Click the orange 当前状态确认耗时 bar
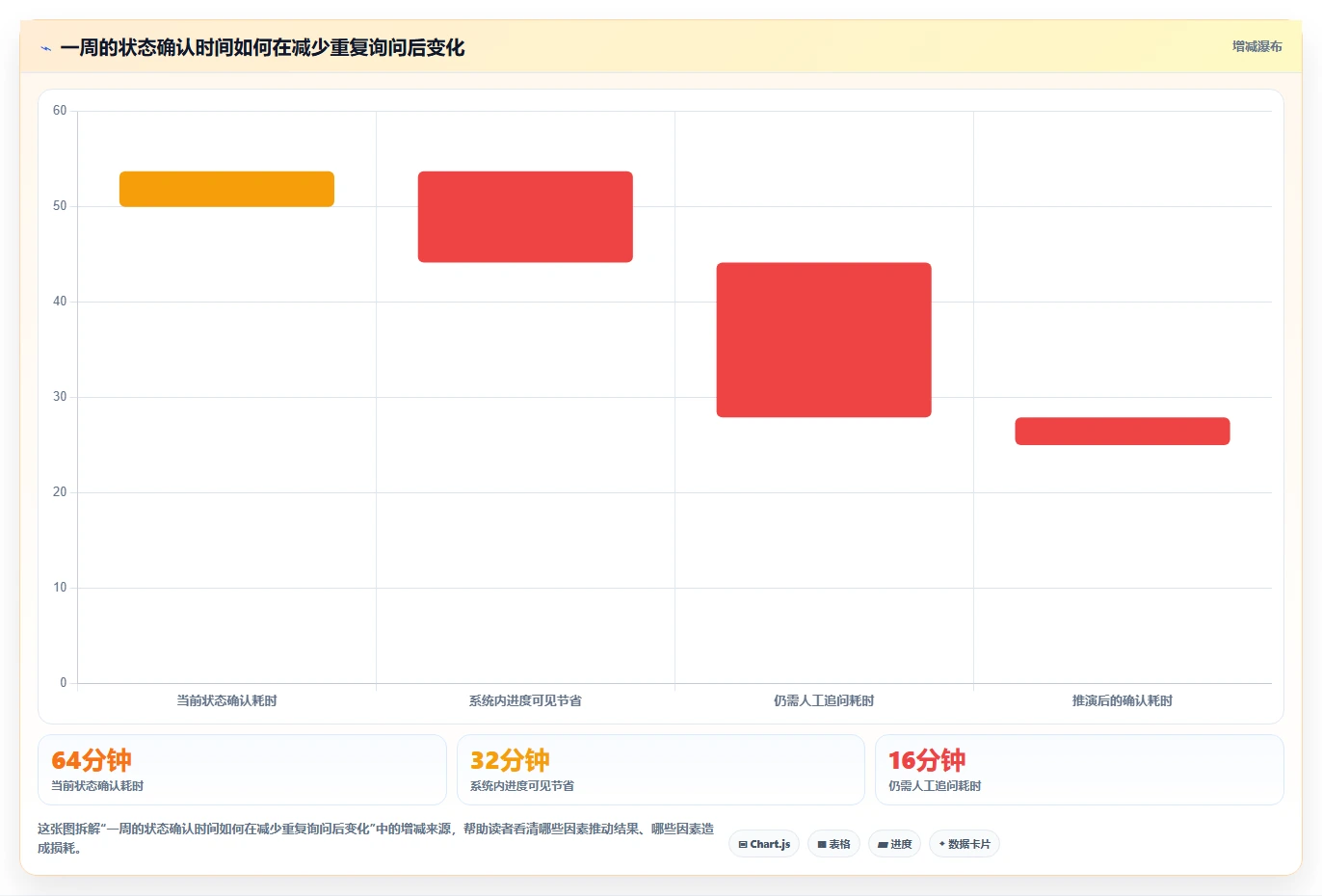 point(226,189)
